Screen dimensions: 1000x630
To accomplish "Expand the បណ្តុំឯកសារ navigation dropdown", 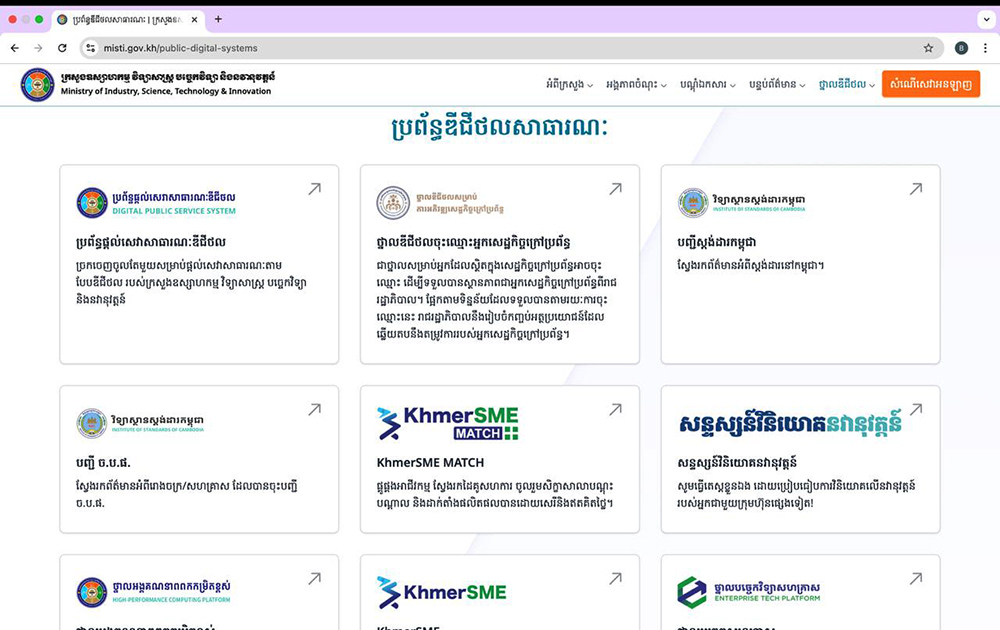I will click(708, 85).
